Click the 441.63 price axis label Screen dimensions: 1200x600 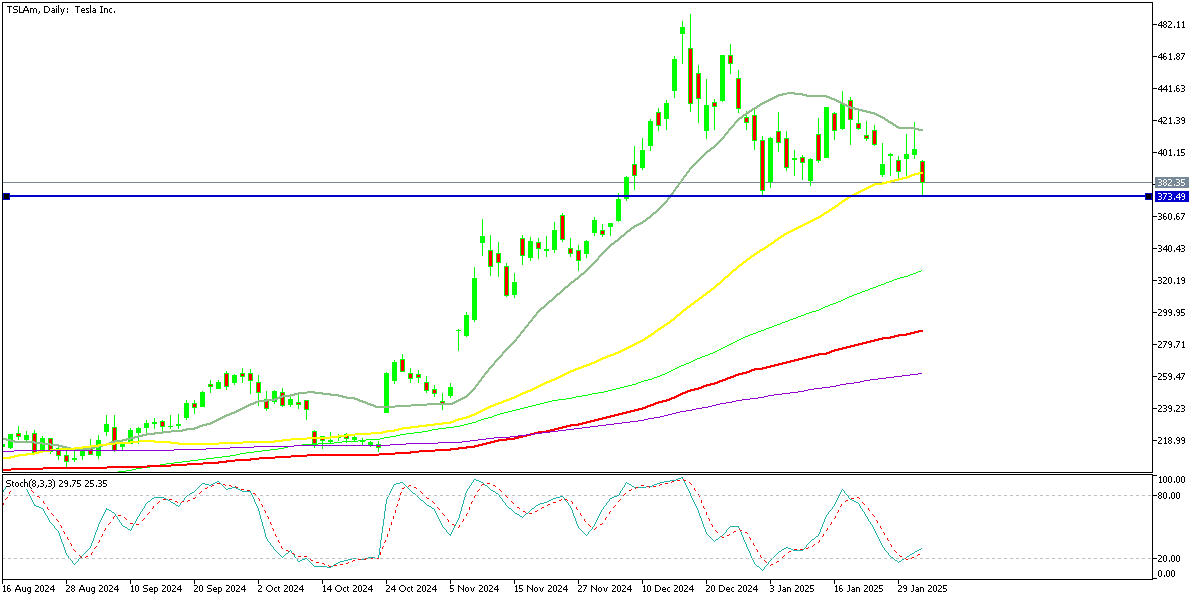(1171, 88)
